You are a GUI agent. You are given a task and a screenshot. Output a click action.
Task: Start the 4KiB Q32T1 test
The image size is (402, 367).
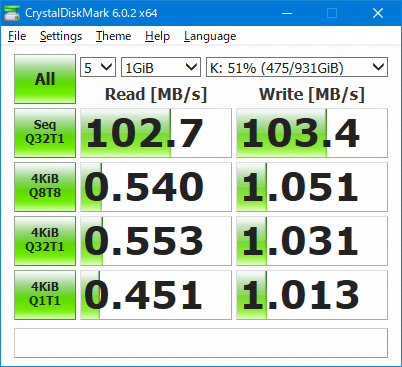tap(45, 241)
